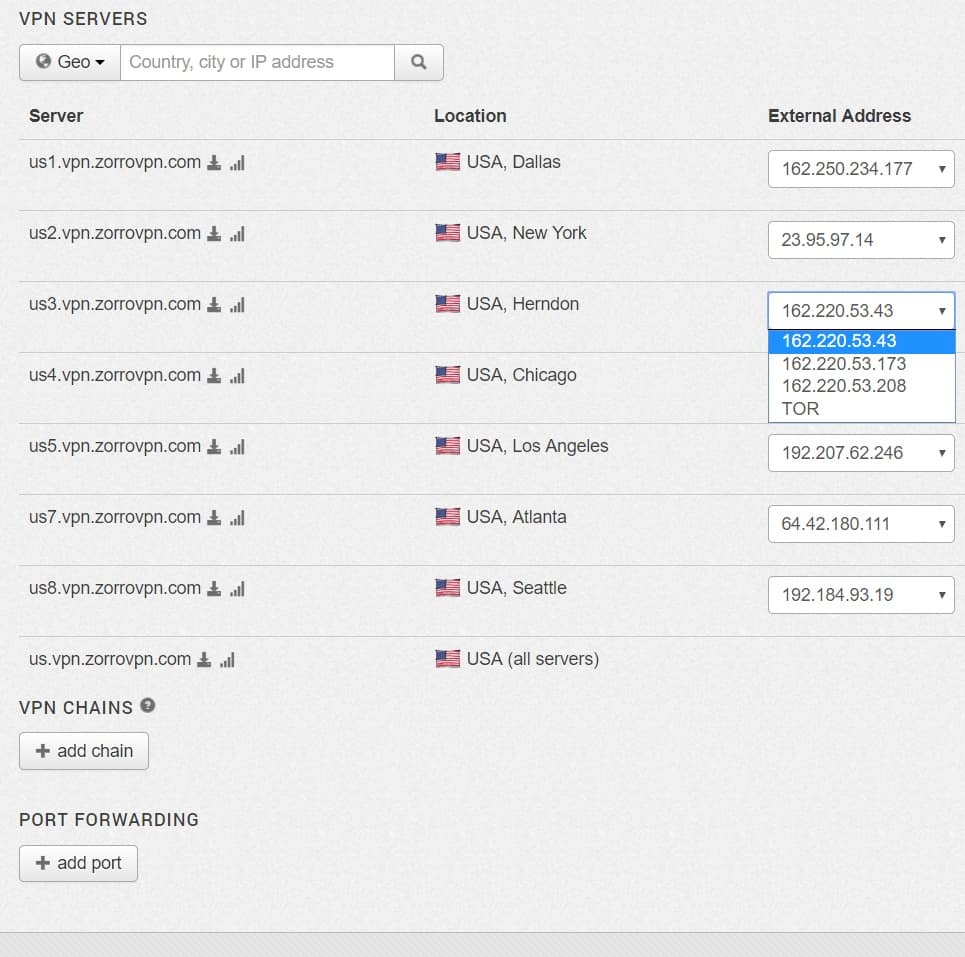
Task: Select 162.220.53.43 in the open list
Action: (862, 342)
